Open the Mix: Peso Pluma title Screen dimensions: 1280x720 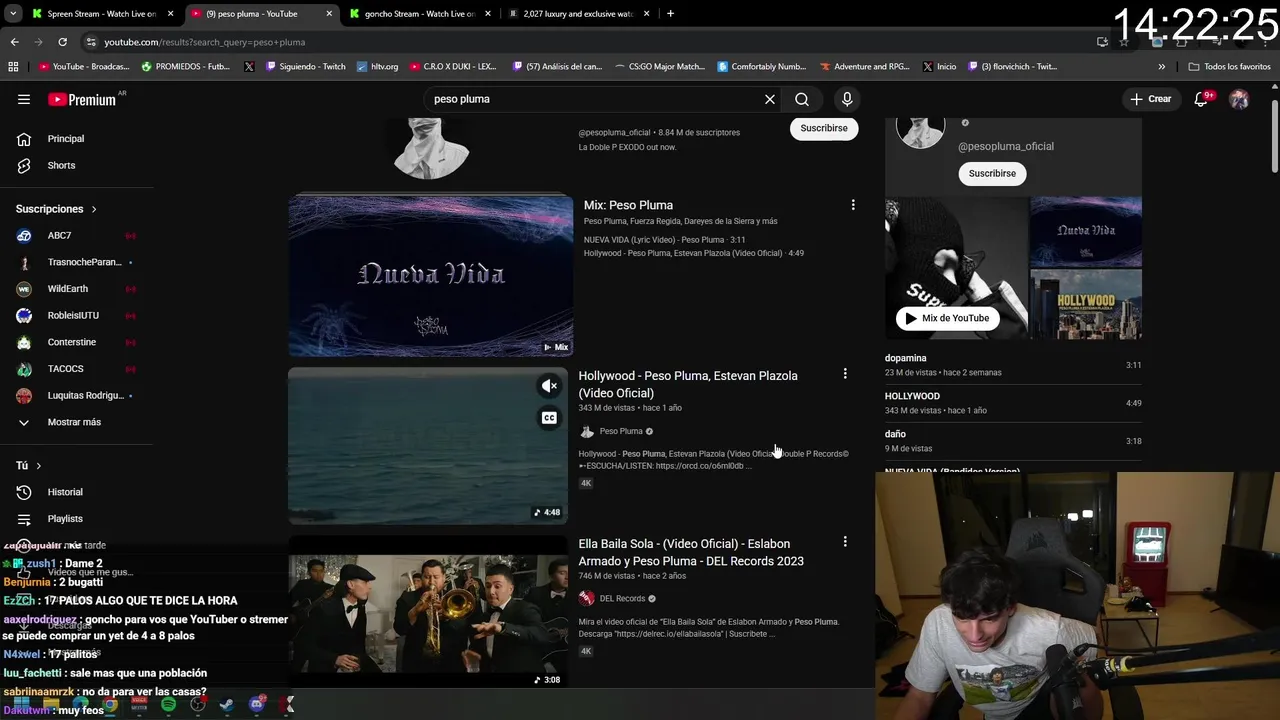point(628,205)
